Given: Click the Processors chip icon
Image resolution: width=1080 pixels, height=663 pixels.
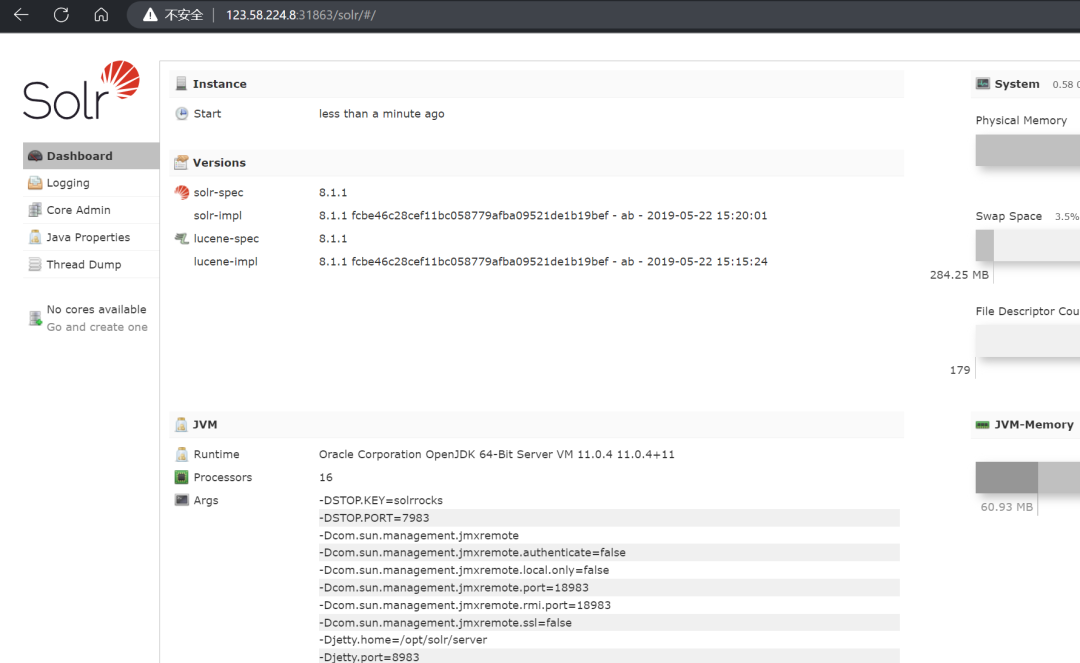Looking at the screenshot, I should pos(182,477).
